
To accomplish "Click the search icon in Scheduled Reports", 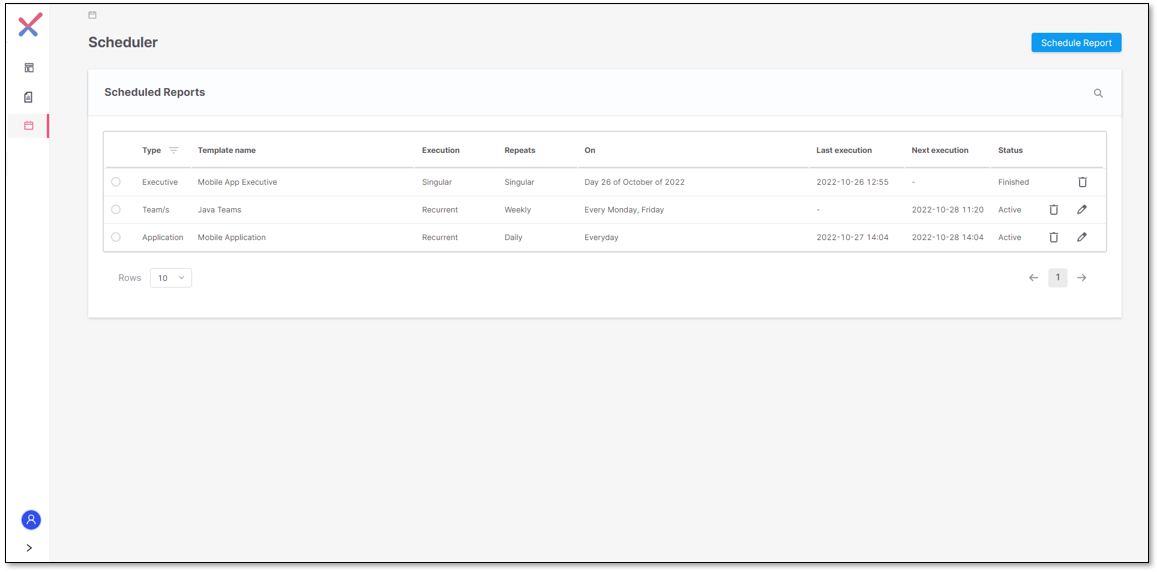I will (x=1098, y=93).
